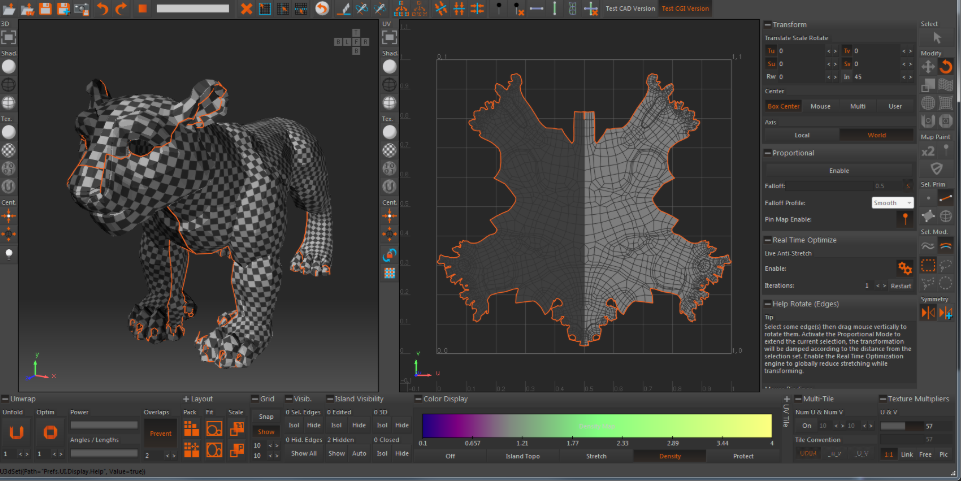961x482 pixels.
Task: Select the Box Center option
Action: pos(783,105)
